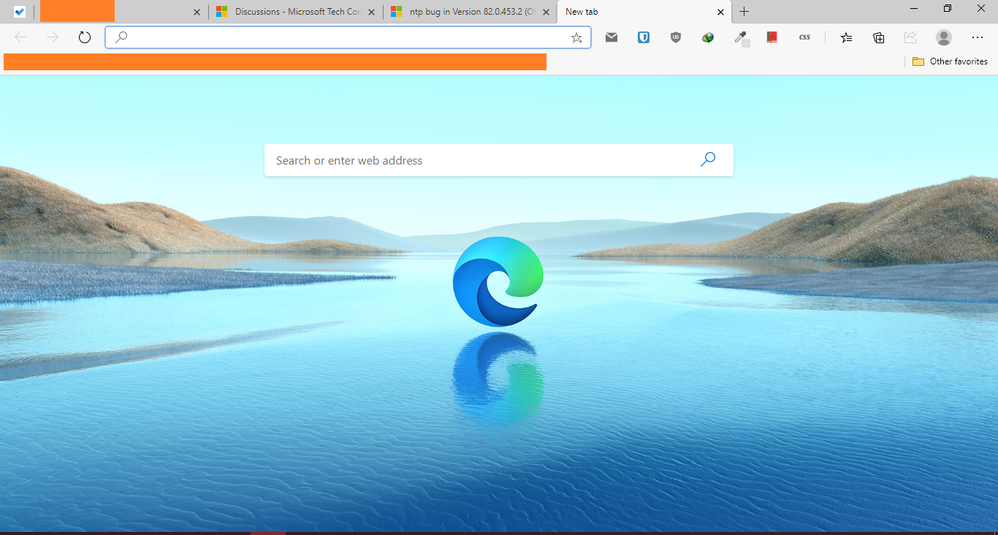Switch to the ntp bug in Version tab
This screenshot has height=535, width=998.
point(470,11)
